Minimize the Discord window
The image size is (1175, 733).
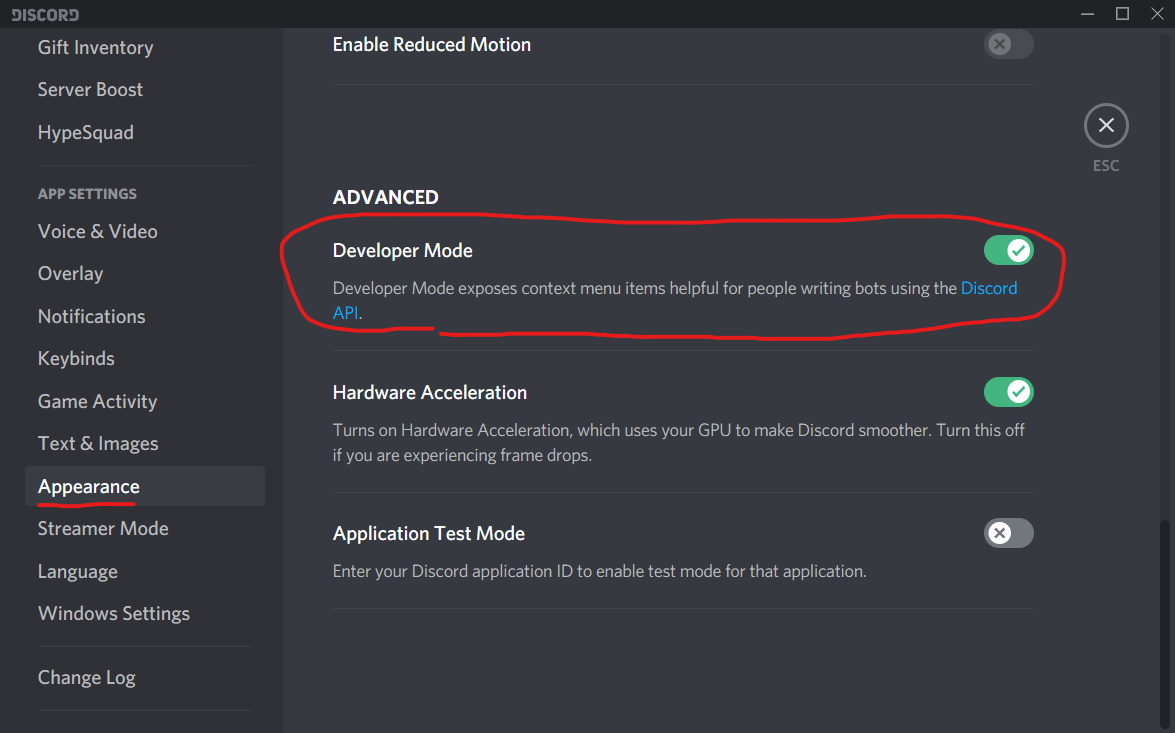tap(1087, 13)
